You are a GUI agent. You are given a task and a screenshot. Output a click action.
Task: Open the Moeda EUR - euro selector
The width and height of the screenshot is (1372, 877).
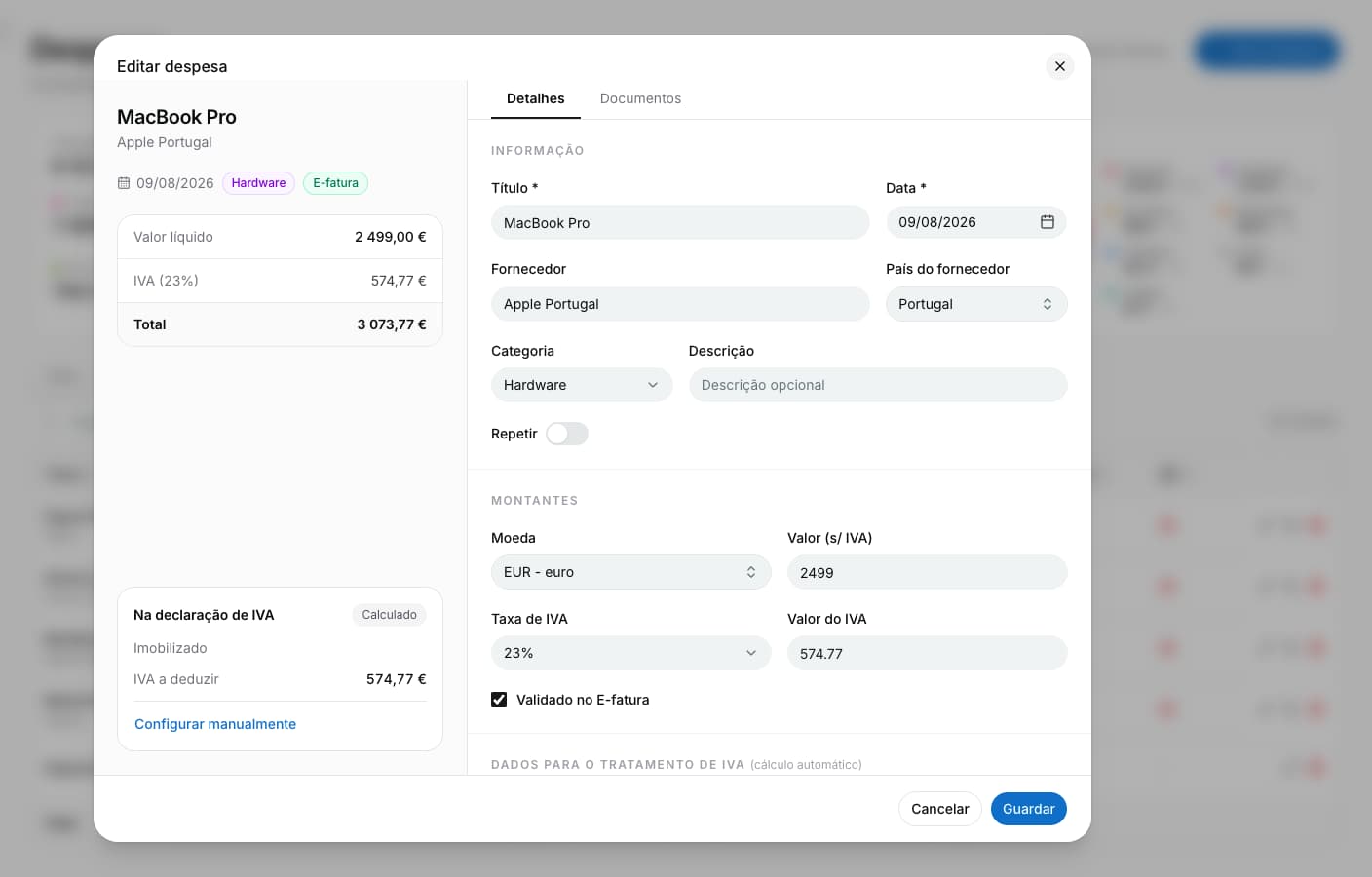631,572
